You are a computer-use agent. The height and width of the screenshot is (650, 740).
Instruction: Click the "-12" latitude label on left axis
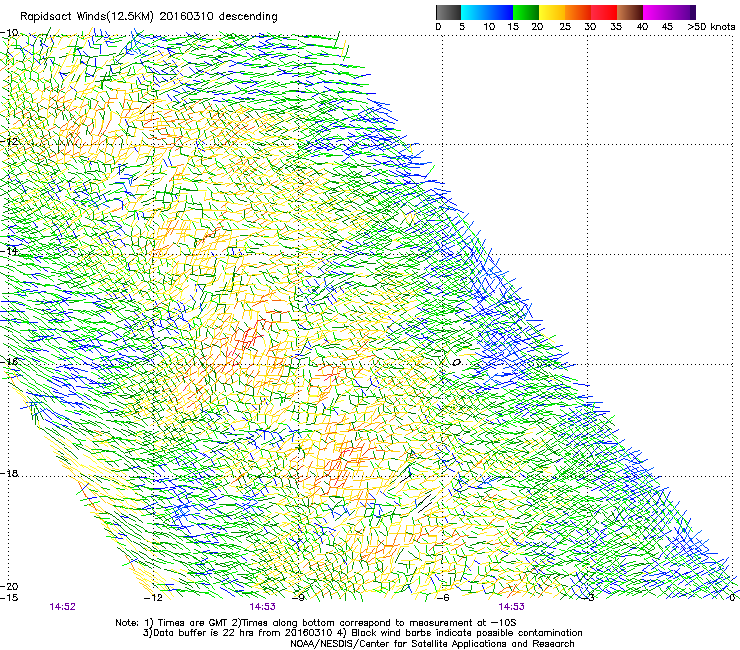[x=9, y=142]
